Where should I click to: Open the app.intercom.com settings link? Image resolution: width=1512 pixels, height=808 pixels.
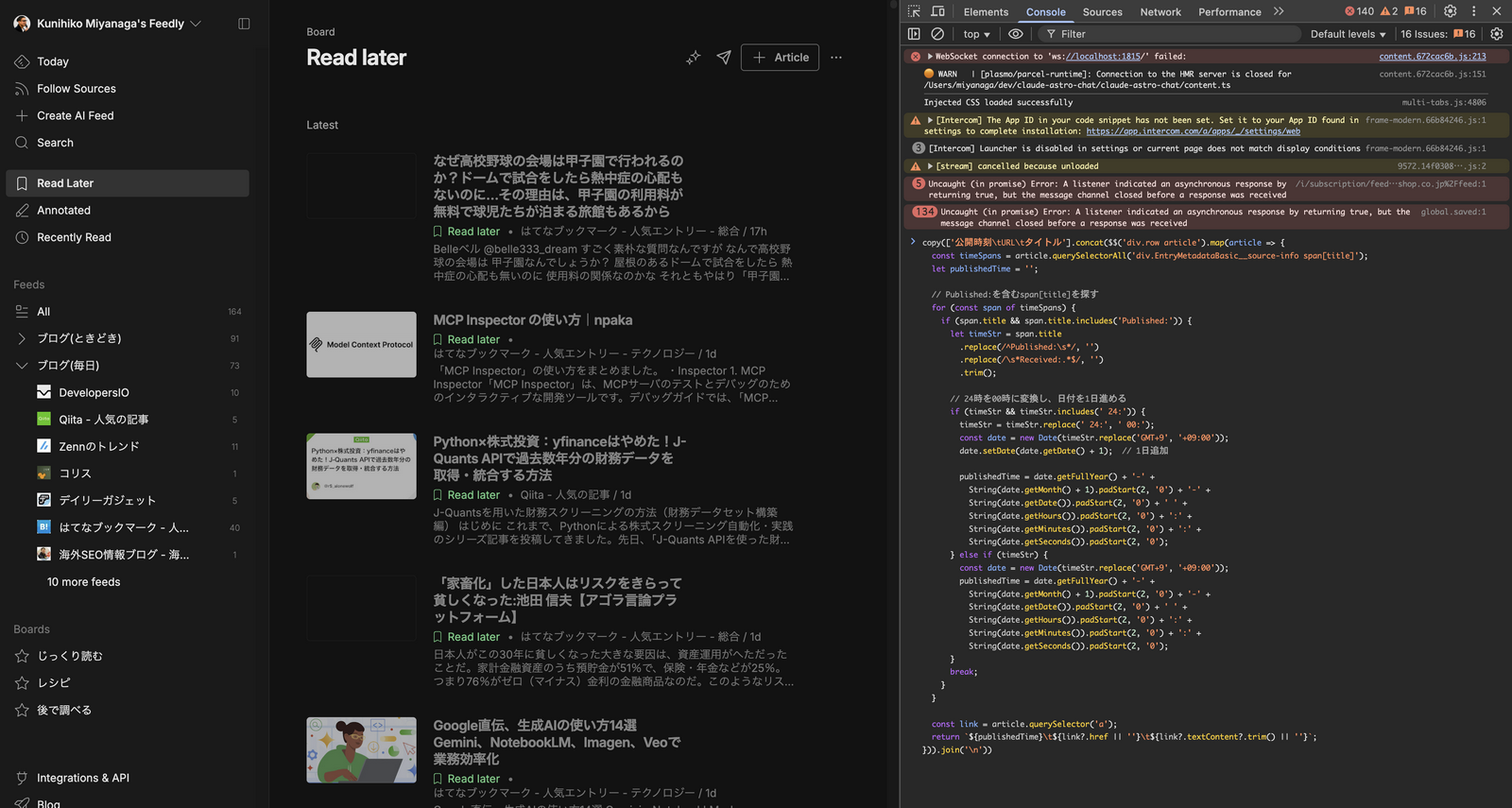coord(1193,131)
